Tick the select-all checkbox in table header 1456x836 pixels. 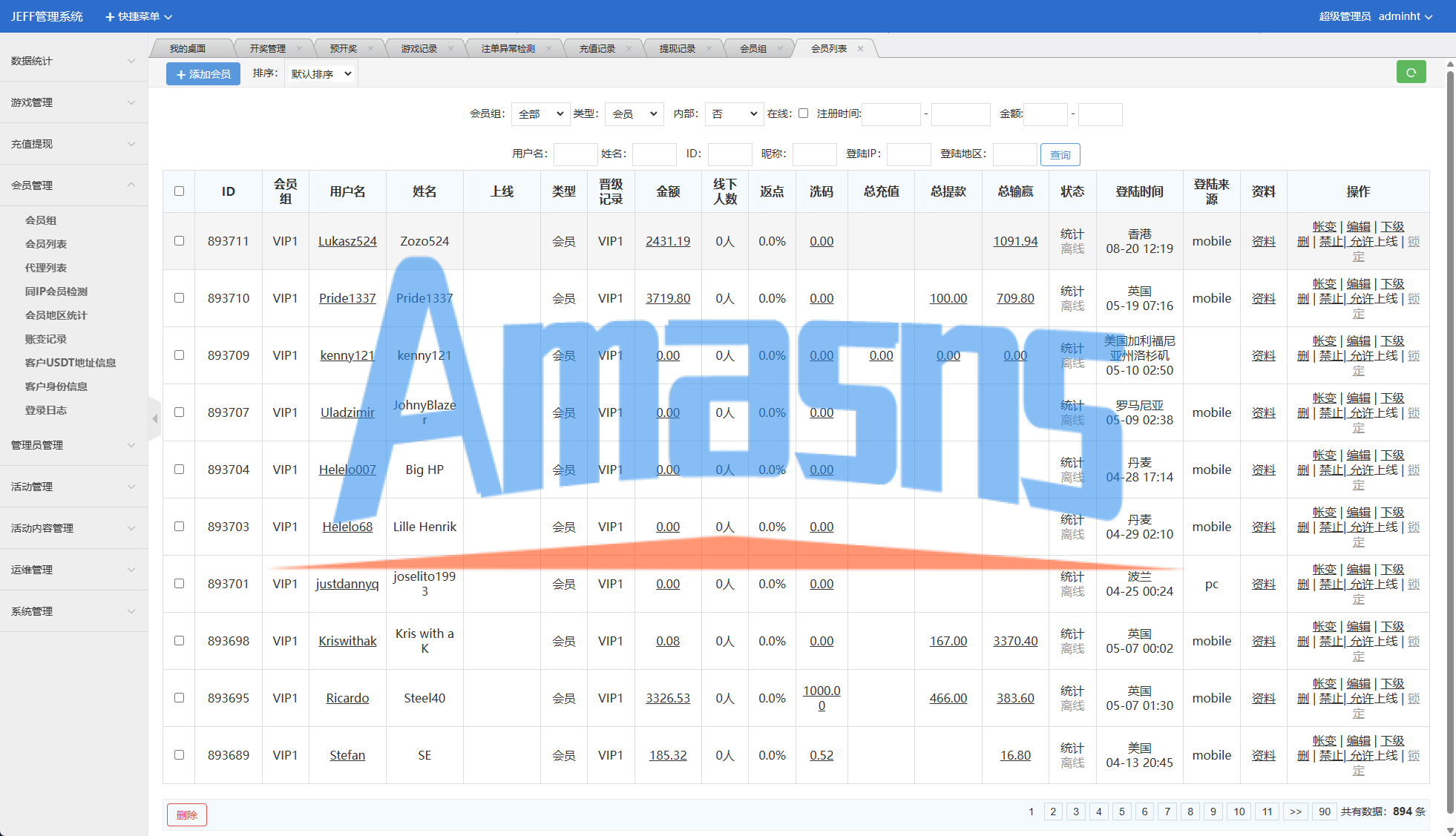click(x=179, y=191)
